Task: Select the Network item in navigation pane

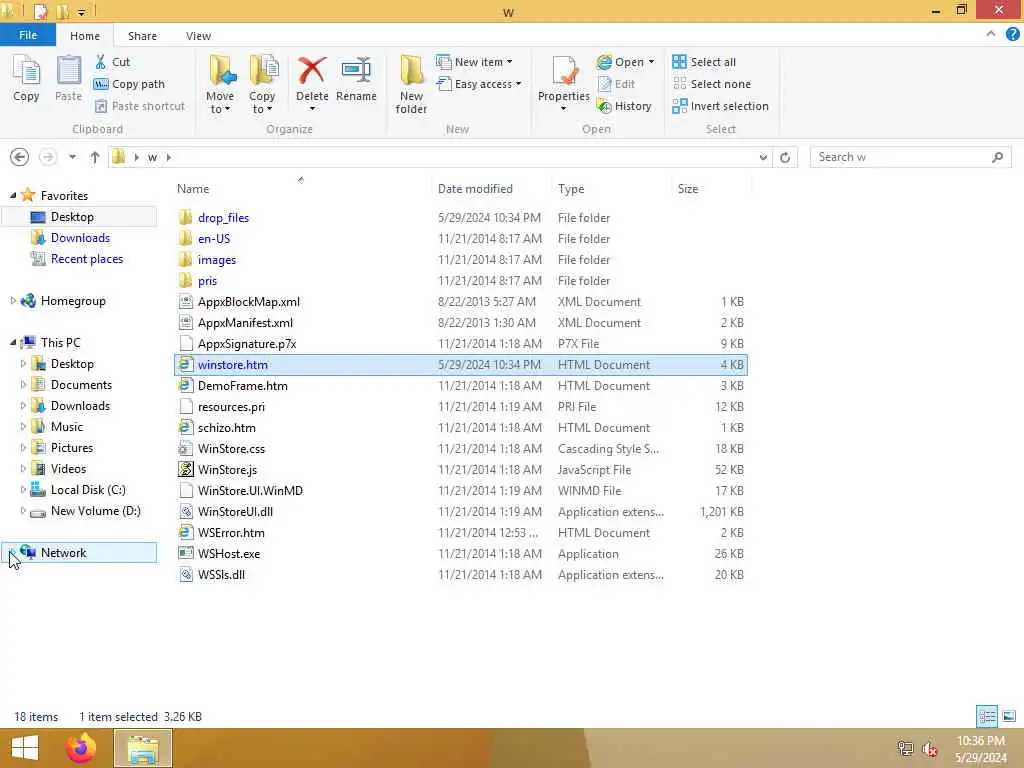Action: [x=80, y=552]
